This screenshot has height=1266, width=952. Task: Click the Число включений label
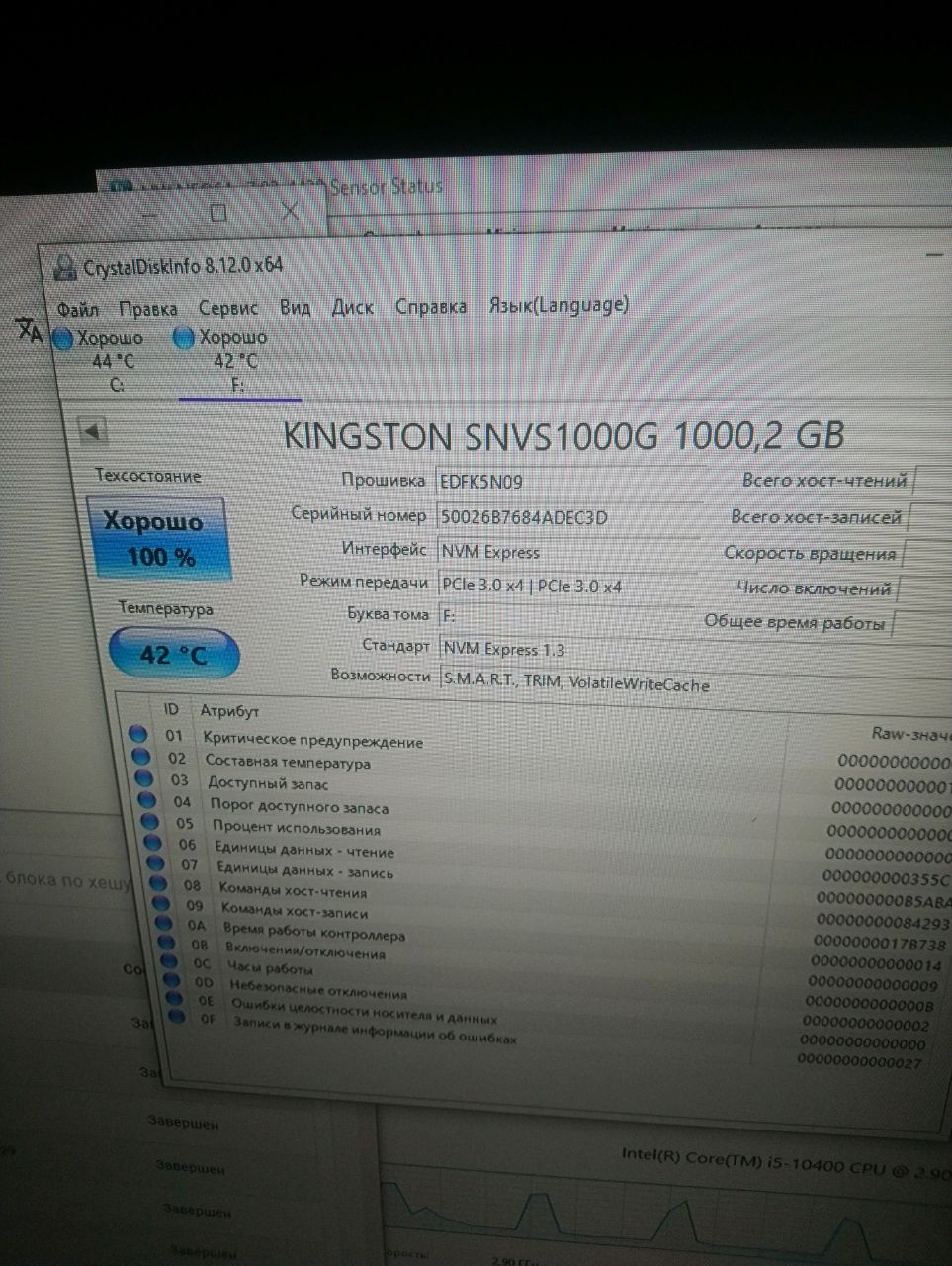pyautogui.click(x=814, y=588)
